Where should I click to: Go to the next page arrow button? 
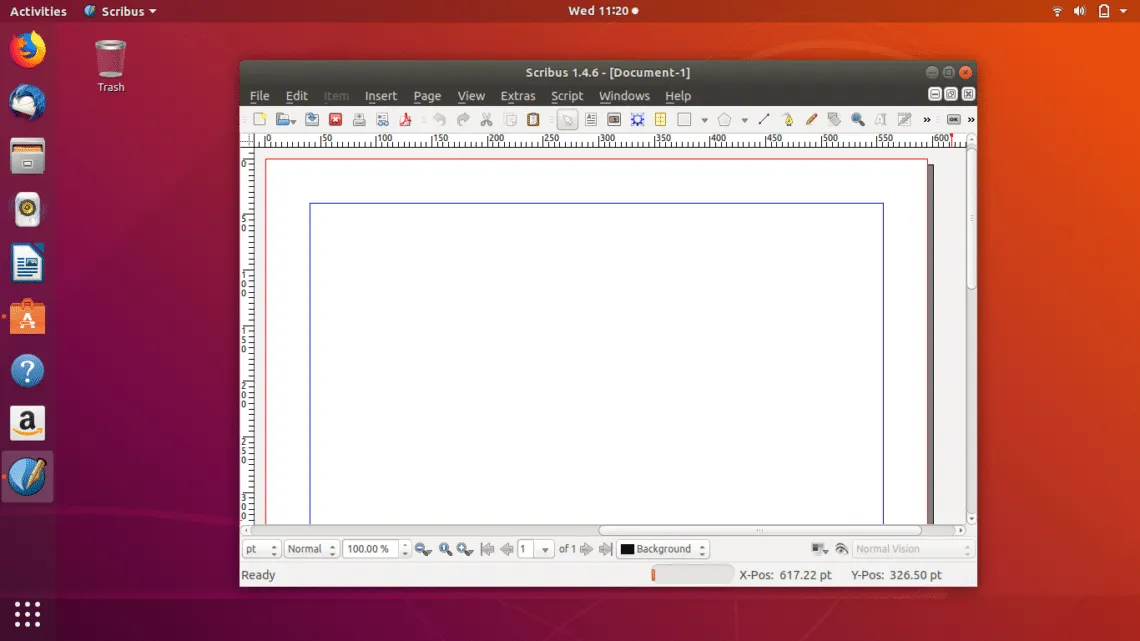tap(587, 549)
